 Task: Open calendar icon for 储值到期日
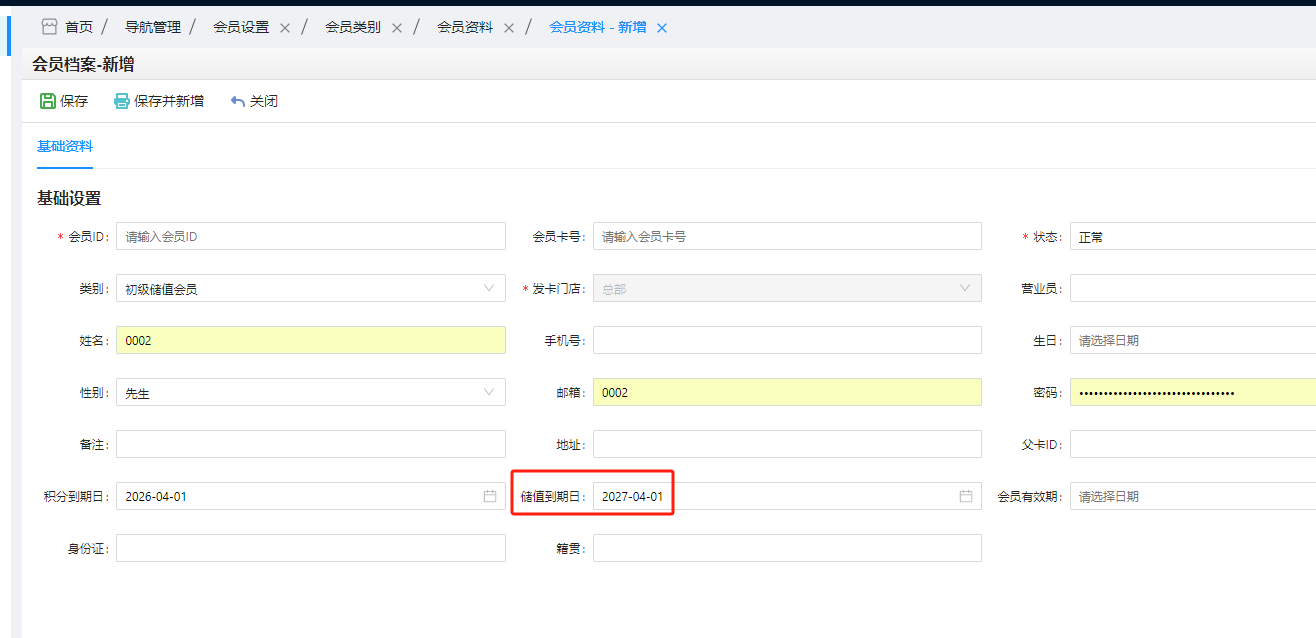click(966, 496)
